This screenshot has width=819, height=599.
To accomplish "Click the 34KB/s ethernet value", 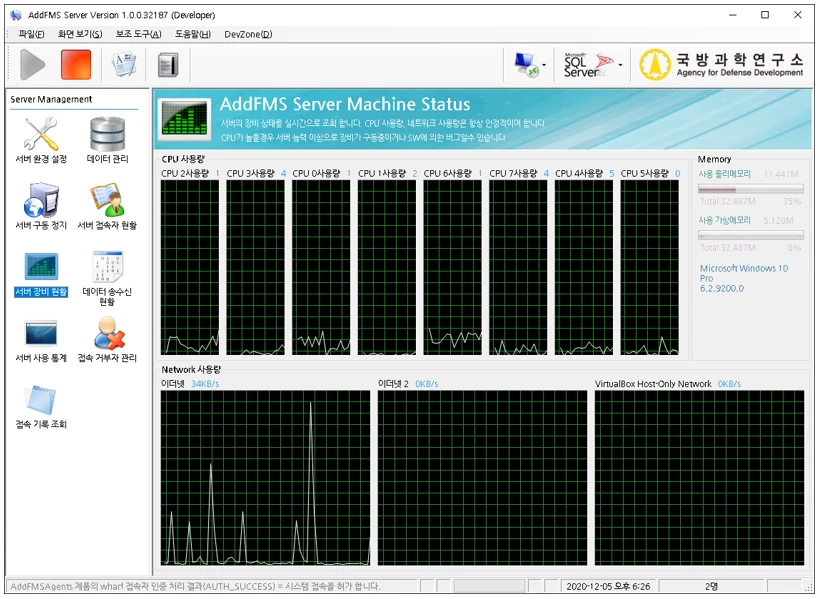I will 205,384.
